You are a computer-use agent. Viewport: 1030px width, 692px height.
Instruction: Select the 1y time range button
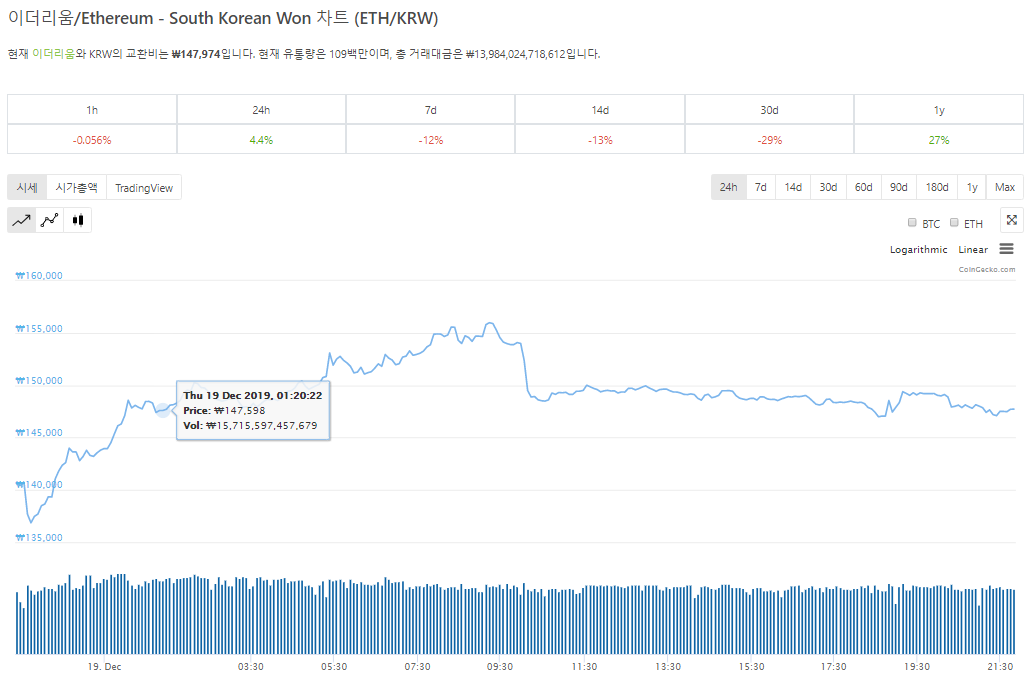972,187
